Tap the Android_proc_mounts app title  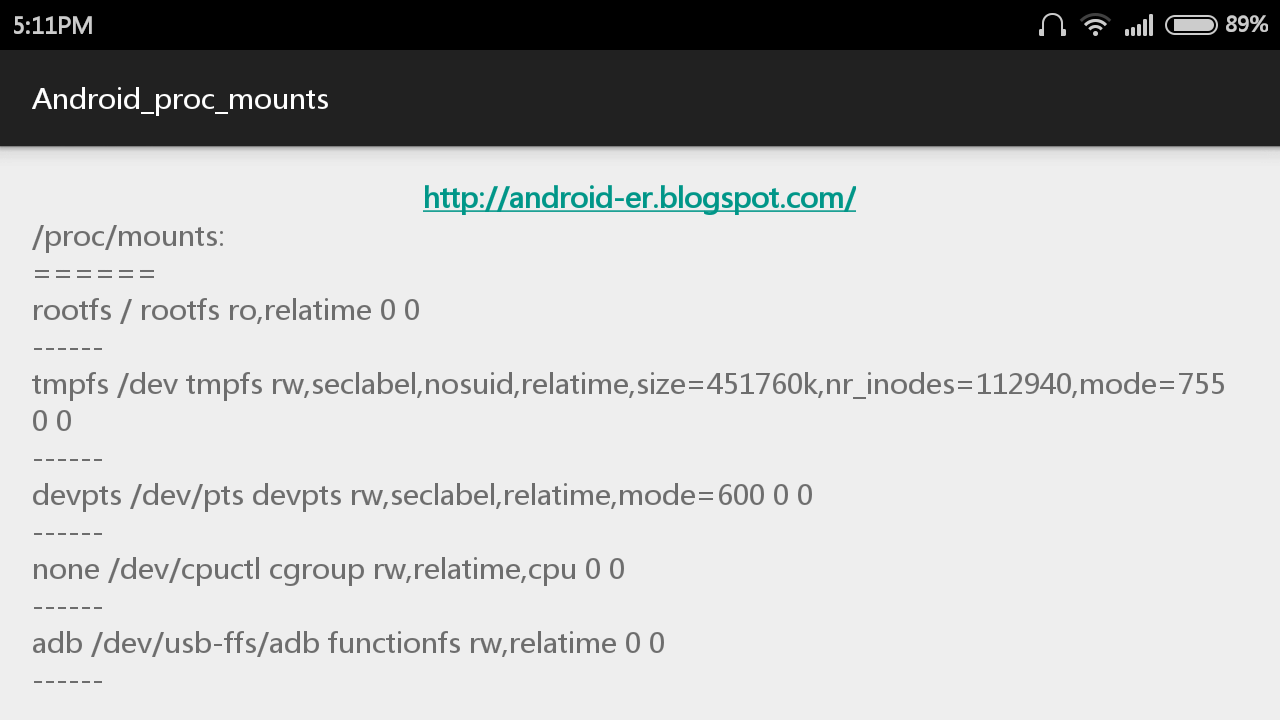coord(180,99)
